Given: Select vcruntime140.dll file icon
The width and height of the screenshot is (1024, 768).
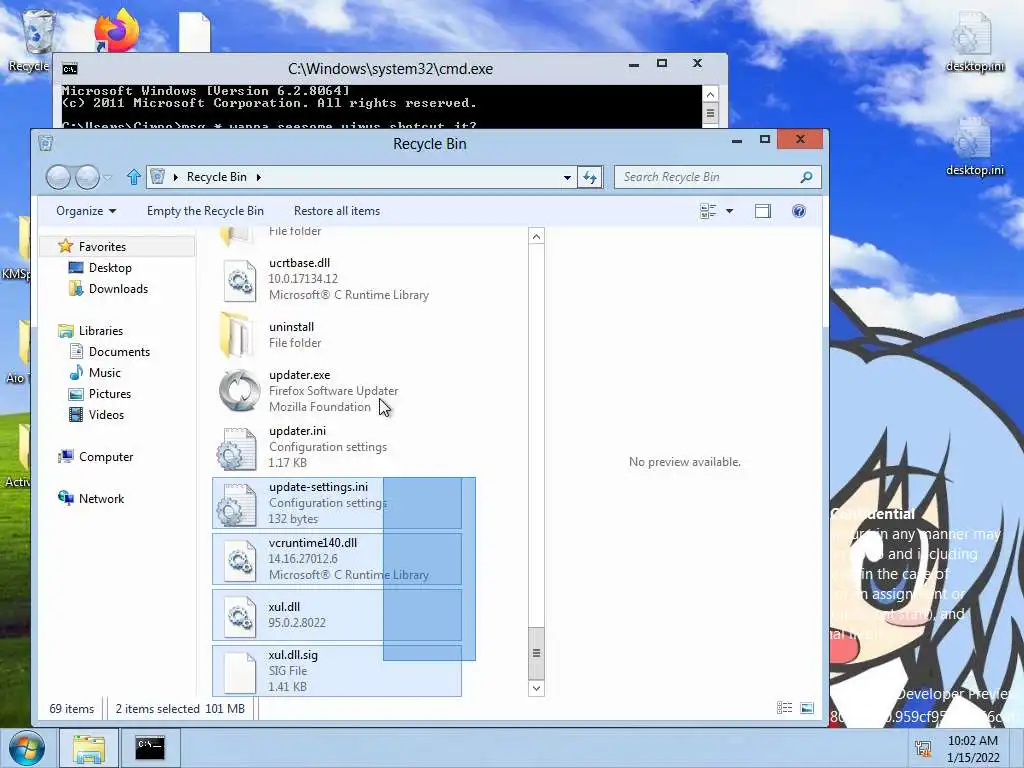Looking at the screenshot, I should (239, 560).
